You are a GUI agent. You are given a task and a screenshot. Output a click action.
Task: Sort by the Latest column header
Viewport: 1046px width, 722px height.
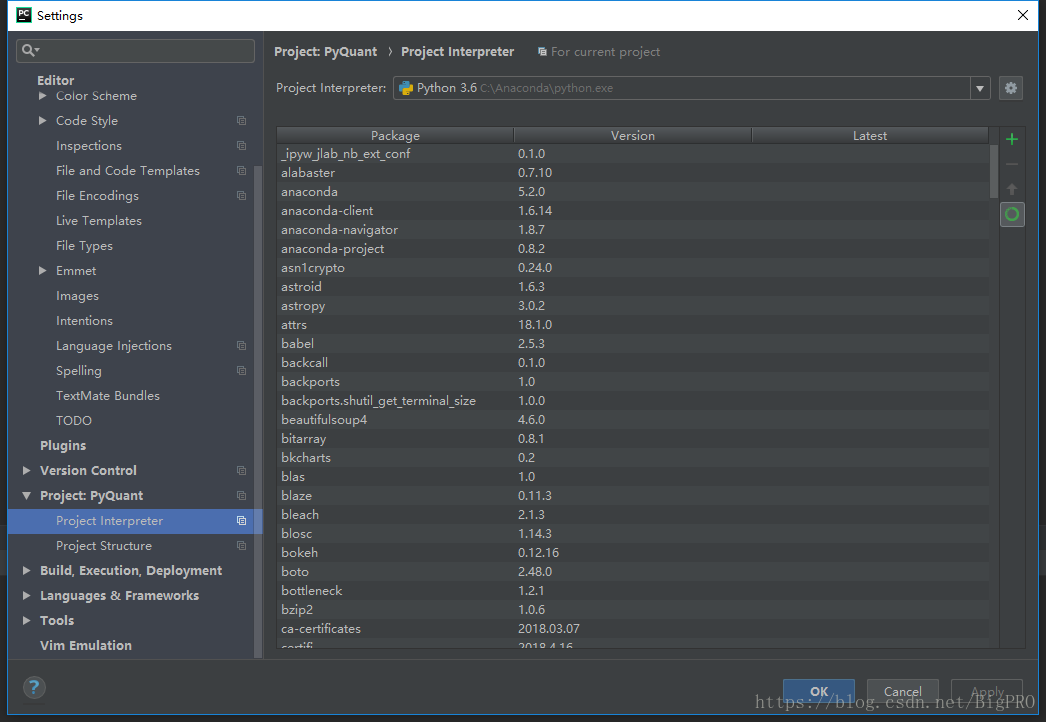[x=870, y=135]
